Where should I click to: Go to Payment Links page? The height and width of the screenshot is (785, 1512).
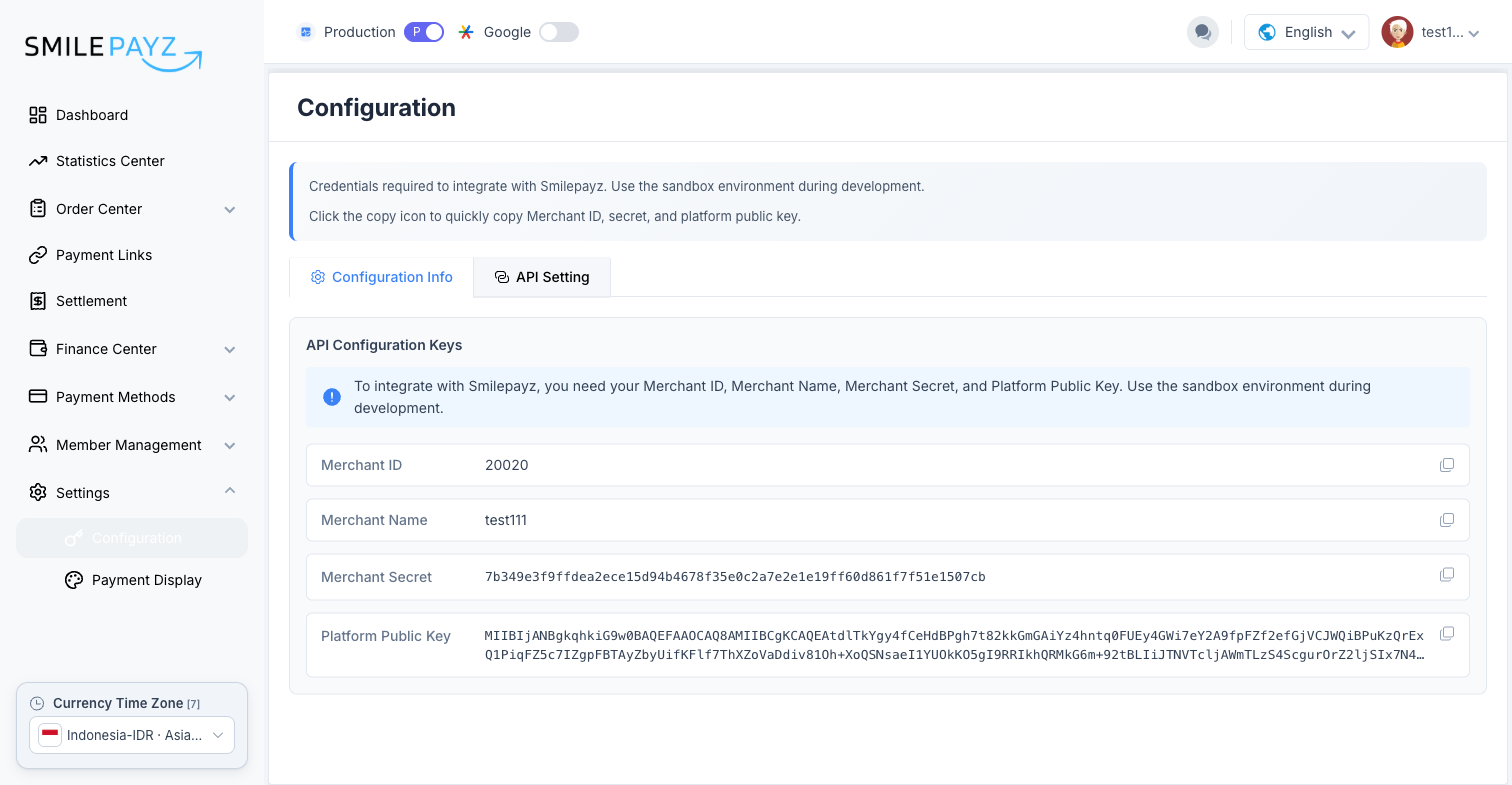click(132, 255)
